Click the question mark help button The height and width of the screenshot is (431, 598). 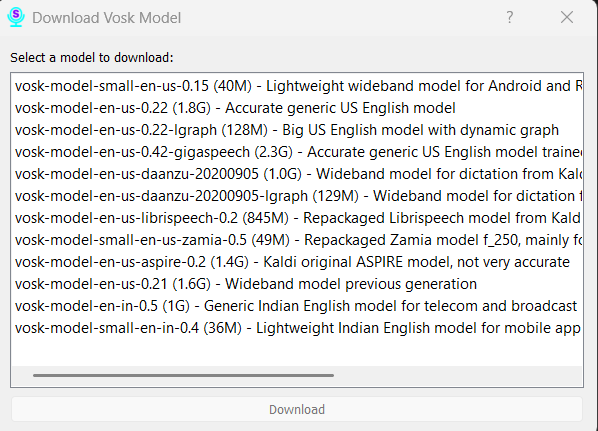510,17
